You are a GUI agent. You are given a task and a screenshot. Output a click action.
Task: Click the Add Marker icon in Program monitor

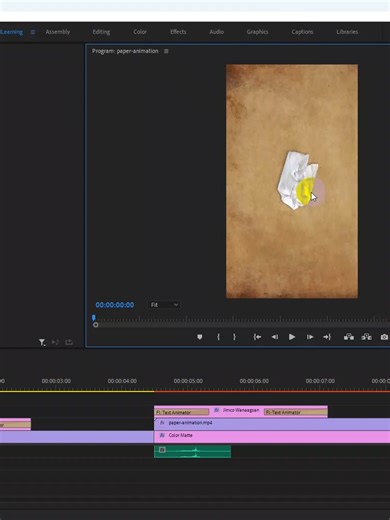(200, 337)
